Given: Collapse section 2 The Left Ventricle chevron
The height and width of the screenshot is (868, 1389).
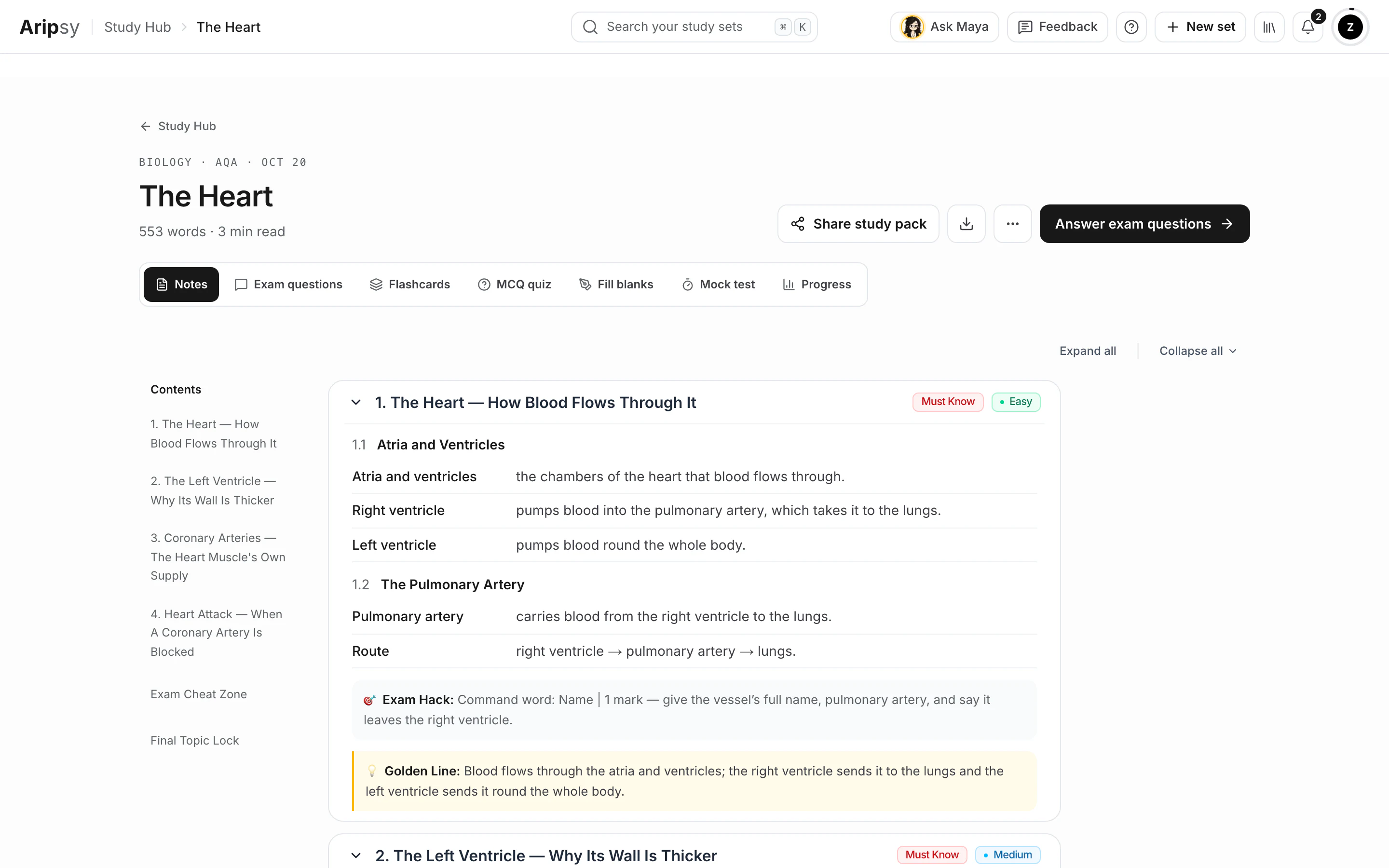Looking at the screenshot, I should pos(356,855).
